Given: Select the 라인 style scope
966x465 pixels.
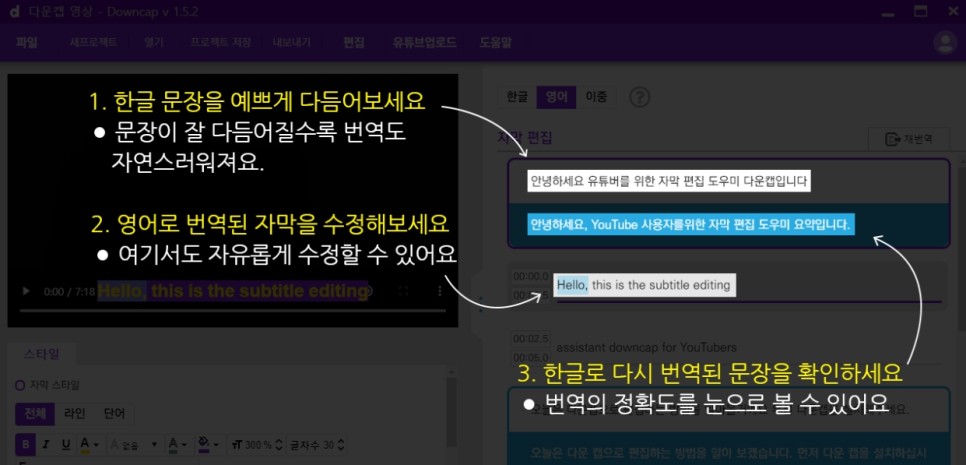Looking at the screenshot, I should (x=75, y=414).
